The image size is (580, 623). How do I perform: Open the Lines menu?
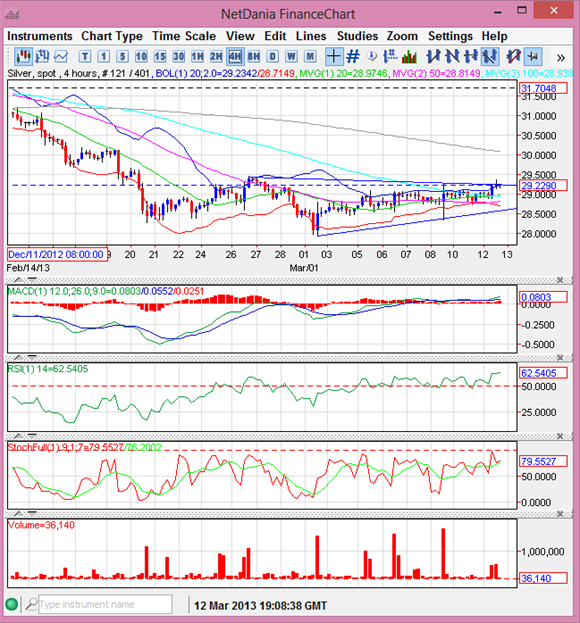(x=311, y=36)
